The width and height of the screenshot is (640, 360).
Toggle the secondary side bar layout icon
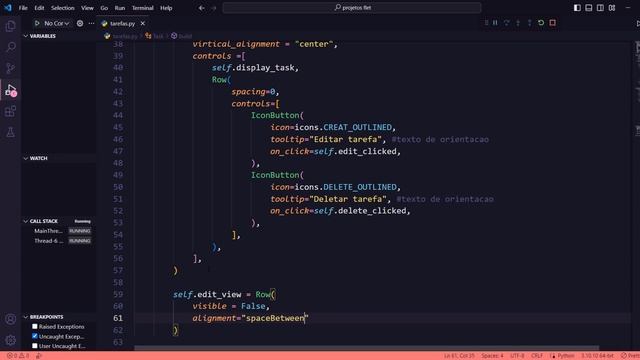600,8
